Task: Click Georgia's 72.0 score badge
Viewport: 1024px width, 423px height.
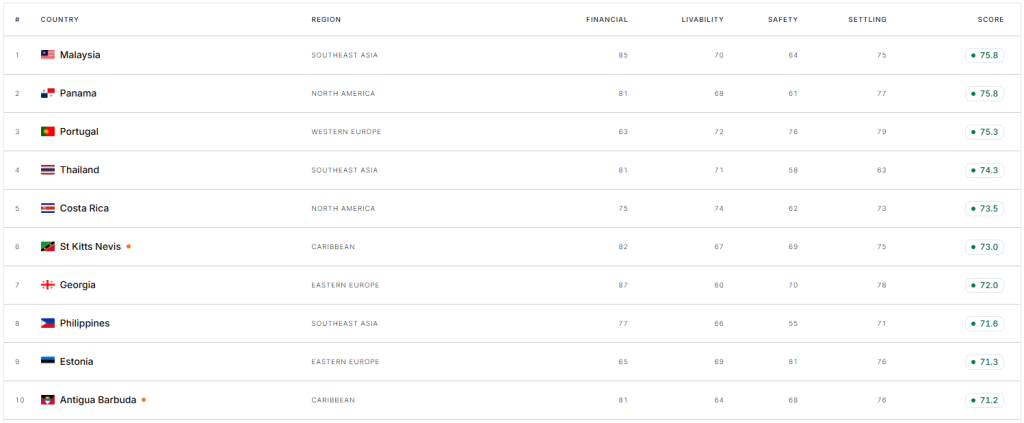Action: [x=984, y=285]
